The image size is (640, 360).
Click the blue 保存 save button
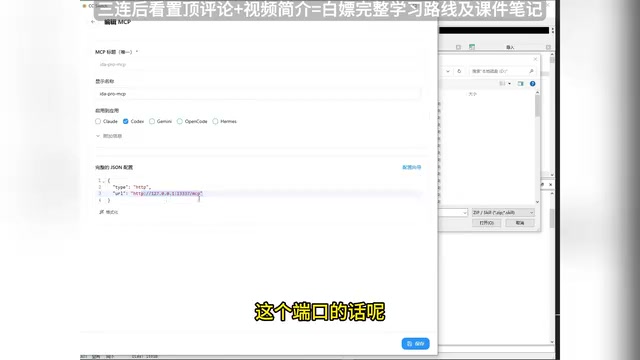(x=416, y=344)
